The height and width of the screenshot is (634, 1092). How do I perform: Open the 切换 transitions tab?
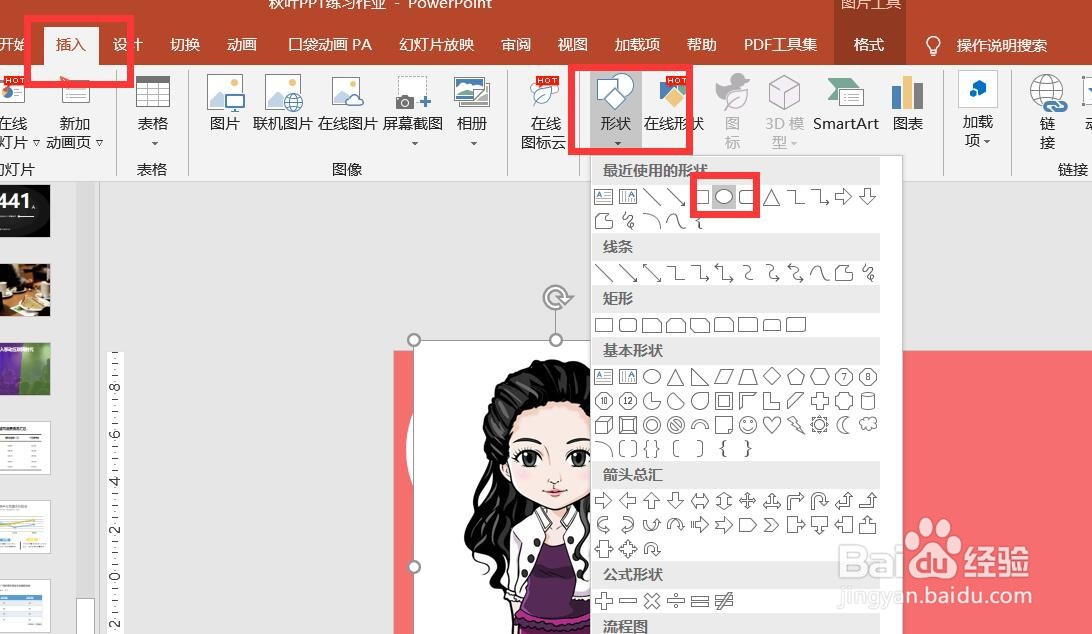pyautogui.click(x=185, y=45)
